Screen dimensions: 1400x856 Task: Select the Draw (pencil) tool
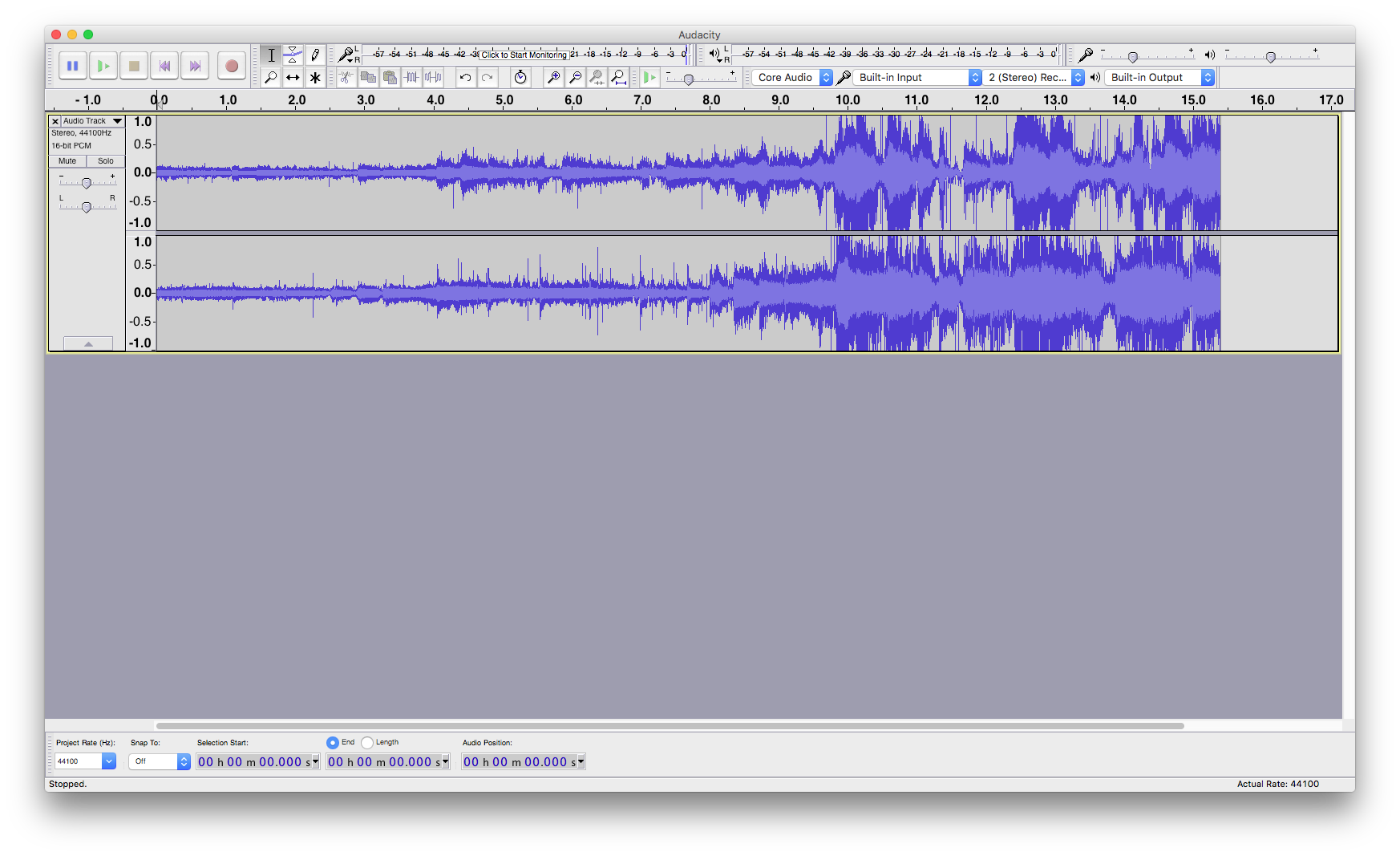[315, 55]
